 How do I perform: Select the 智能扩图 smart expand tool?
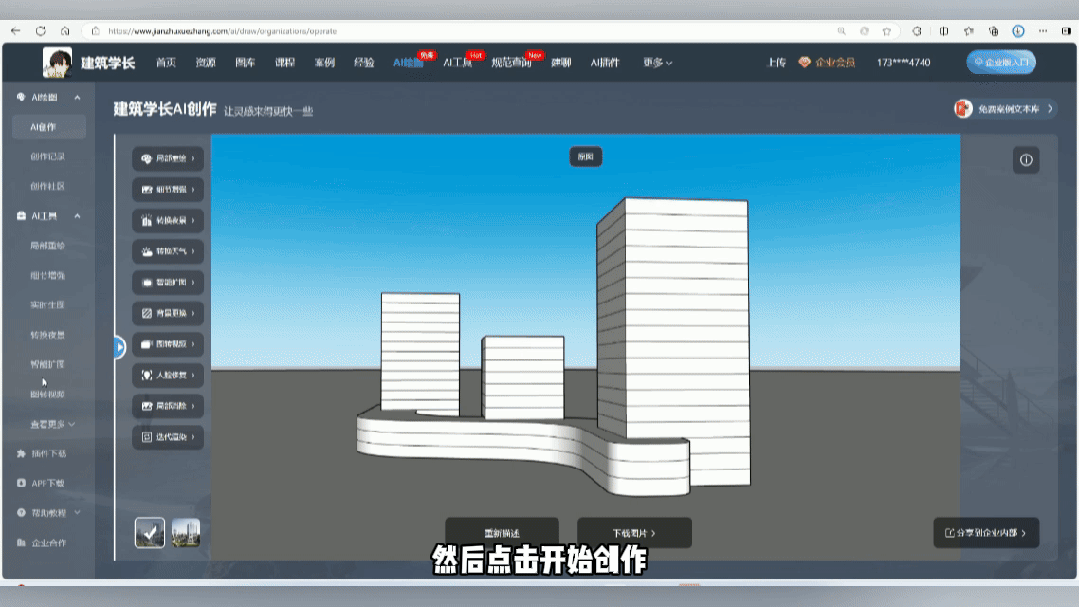[x=167, y=282]
